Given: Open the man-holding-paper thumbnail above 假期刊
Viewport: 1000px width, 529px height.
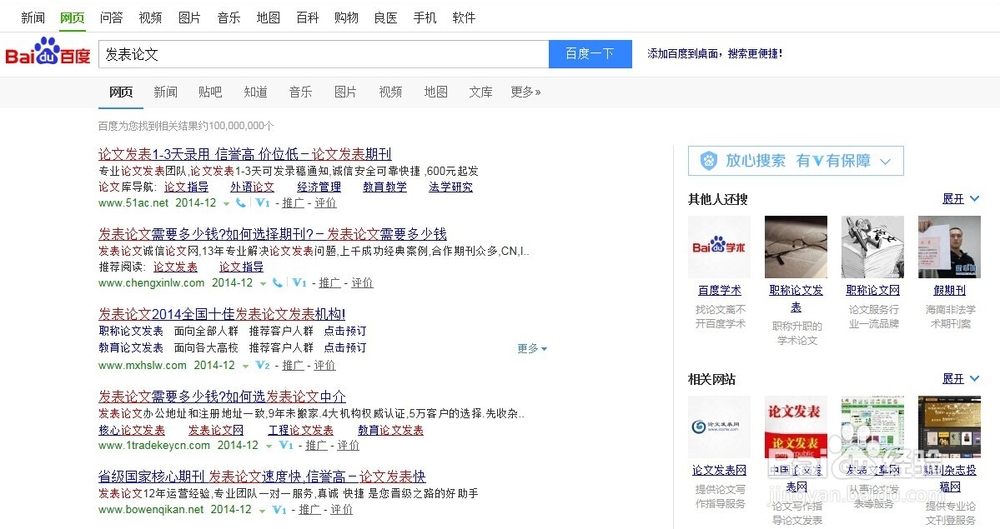Looking at the screenshot, I should click(950, 247).
